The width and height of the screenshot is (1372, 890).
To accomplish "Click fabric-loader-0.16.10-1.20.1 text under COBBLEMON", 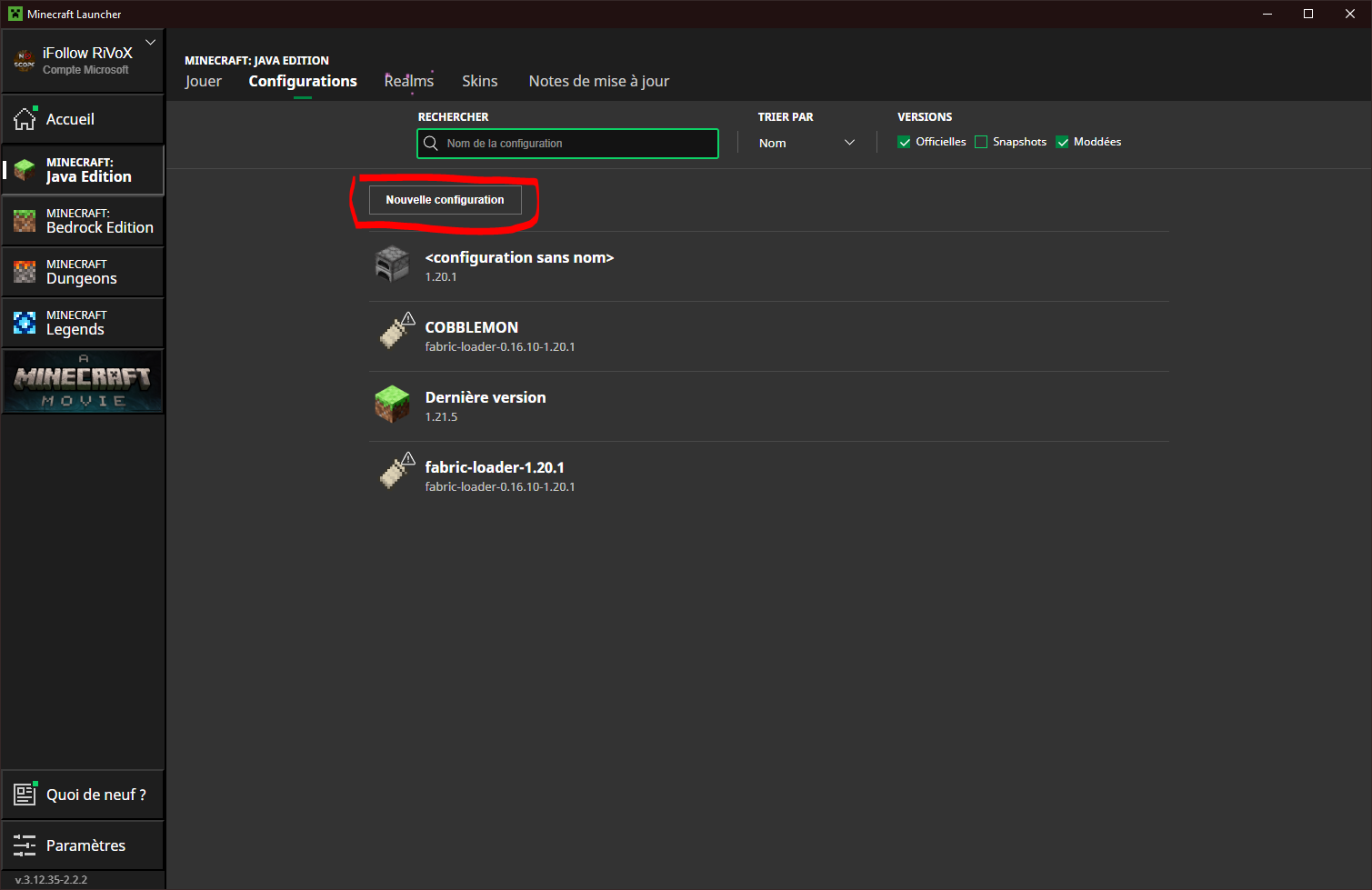I will [x=500, y=347].
